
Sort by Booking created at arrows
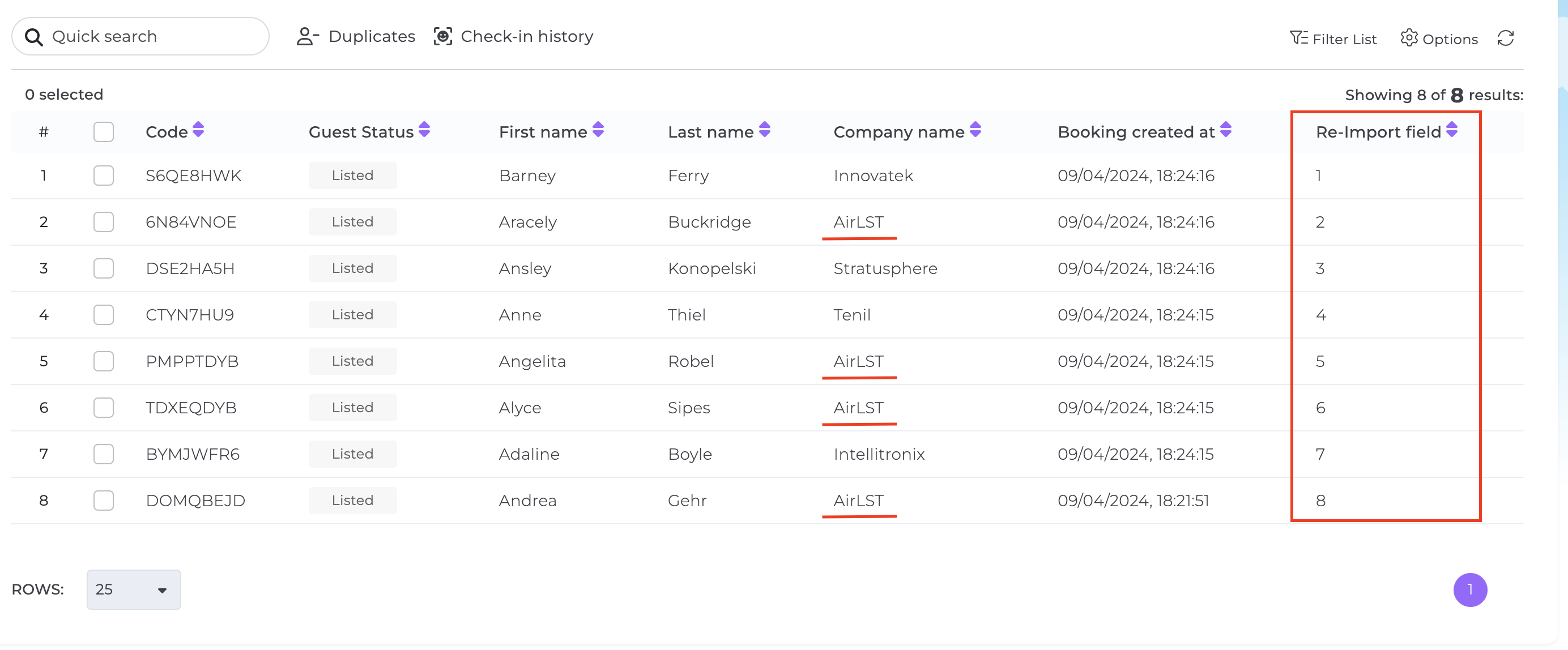[x=1226, y=130]
